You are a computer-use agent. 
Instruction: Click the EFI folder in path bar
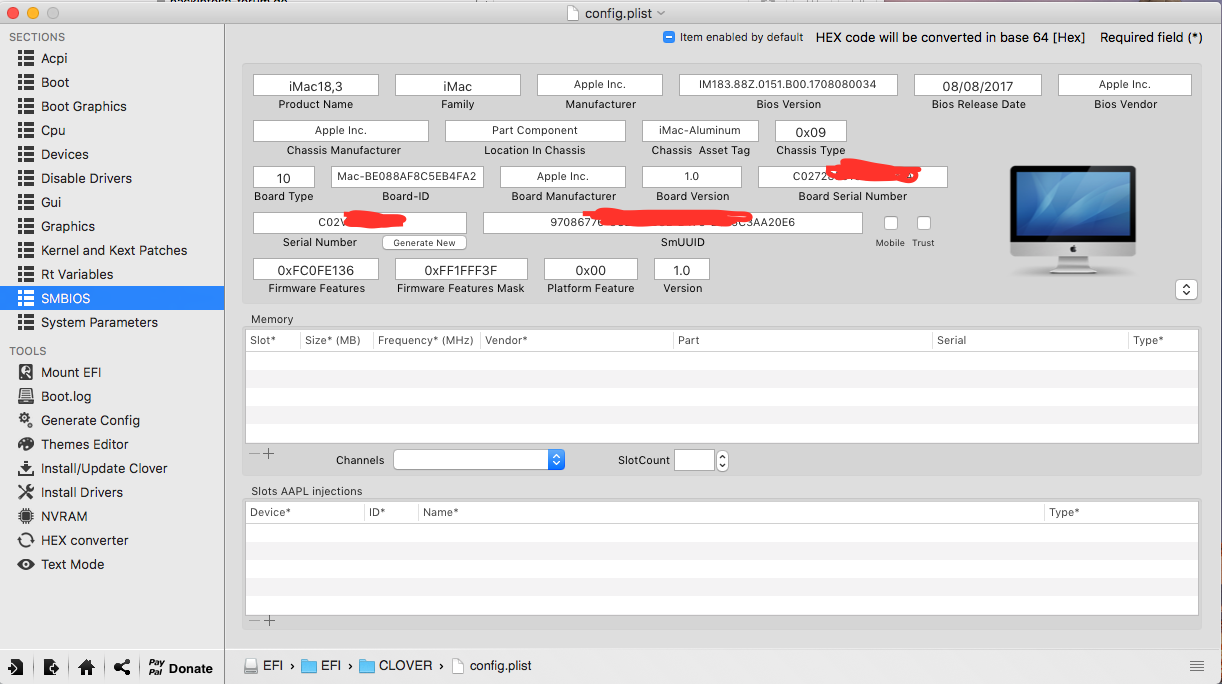(322, 665)
